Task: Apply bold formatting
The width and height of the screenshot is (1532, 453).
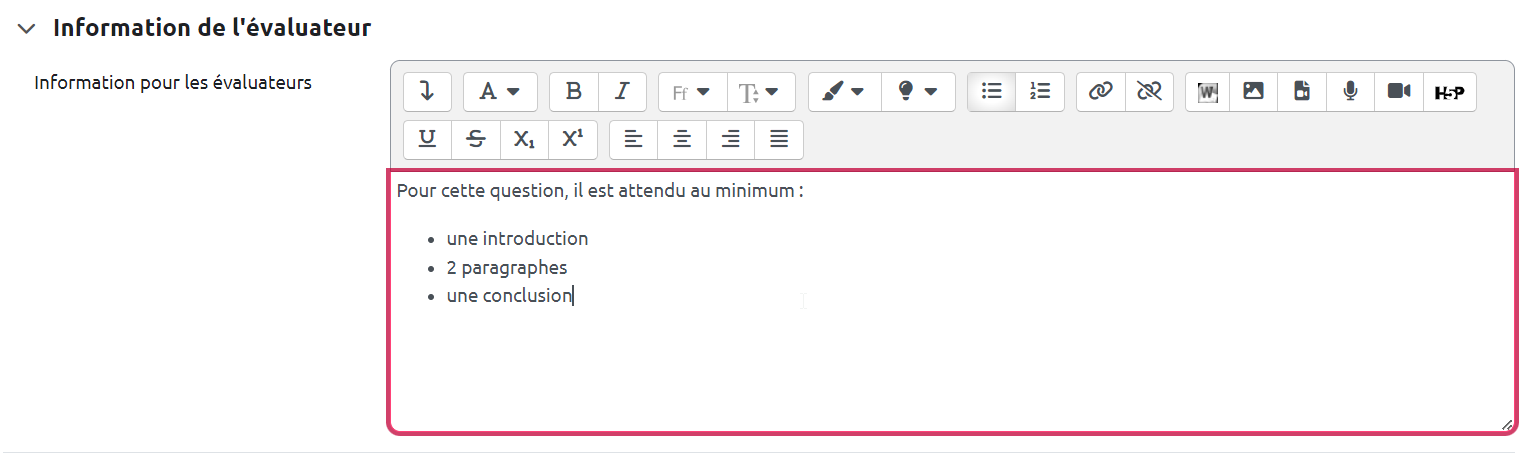Action: tap(574, 92)
